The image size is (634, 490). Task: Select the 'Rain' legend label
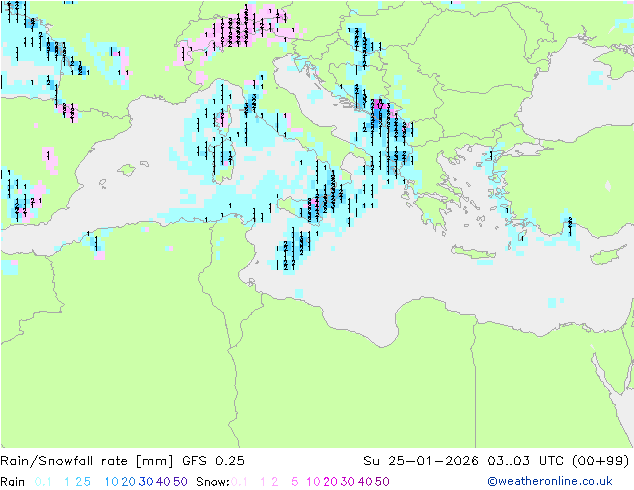point(13,482)
